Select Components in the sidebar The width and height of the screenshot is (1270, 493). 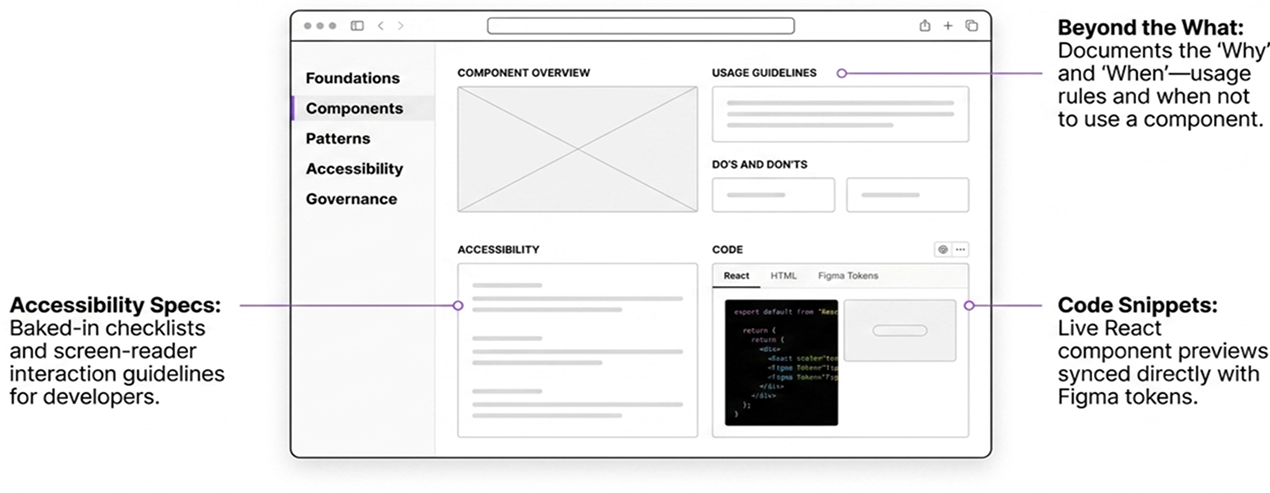[x=354, y=108]
